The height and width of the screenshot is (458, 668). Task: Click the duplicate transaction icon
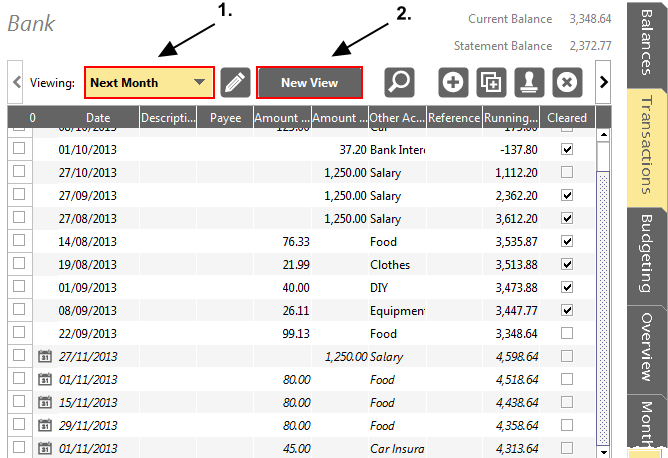(491, 82)
